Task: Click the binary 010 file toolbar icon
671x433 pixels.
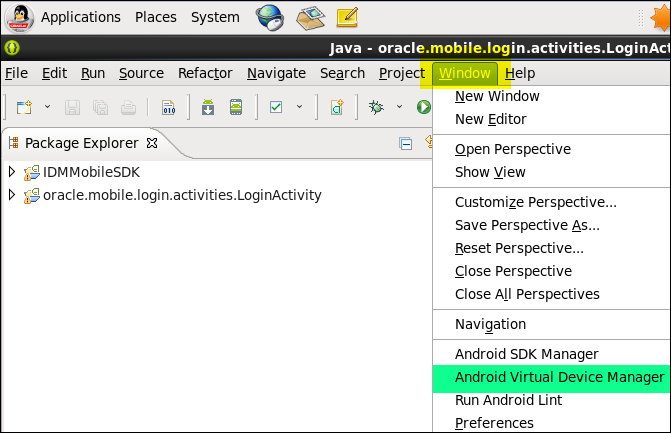Action: (x=169, y=107)
